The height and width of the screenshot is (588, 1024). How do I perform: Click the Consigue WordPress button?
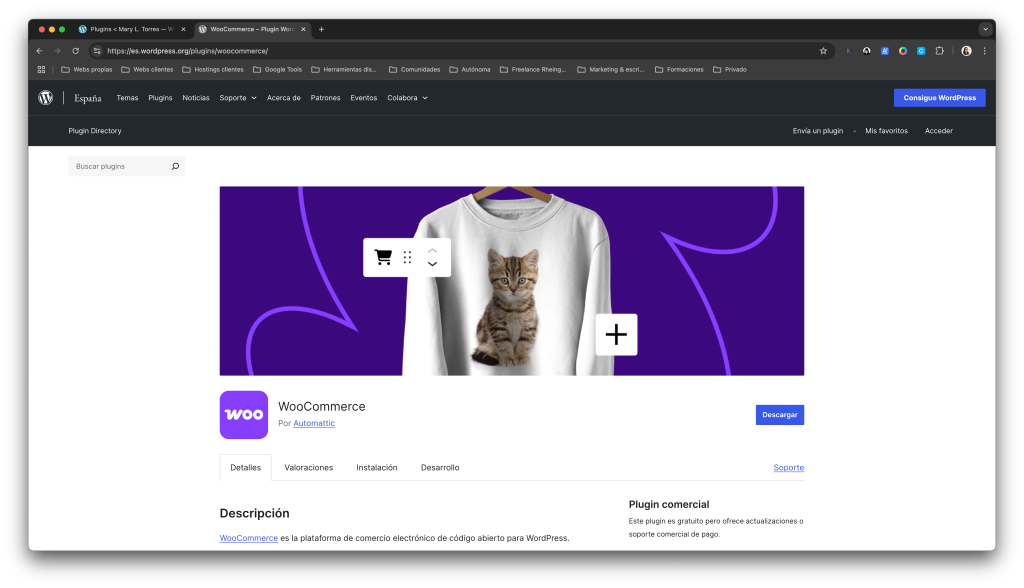(938, 97)
